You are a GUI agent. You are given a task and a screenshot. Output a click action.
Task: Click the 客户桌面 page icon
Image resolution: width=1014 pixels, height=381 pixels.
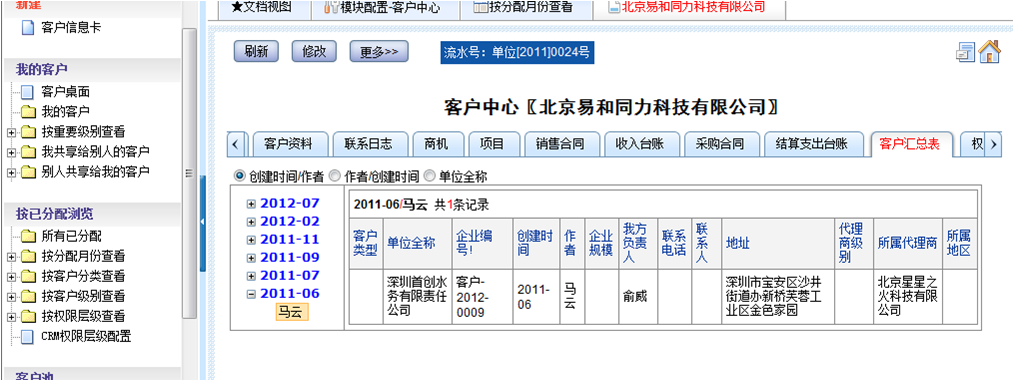click(x=27, y=92)
